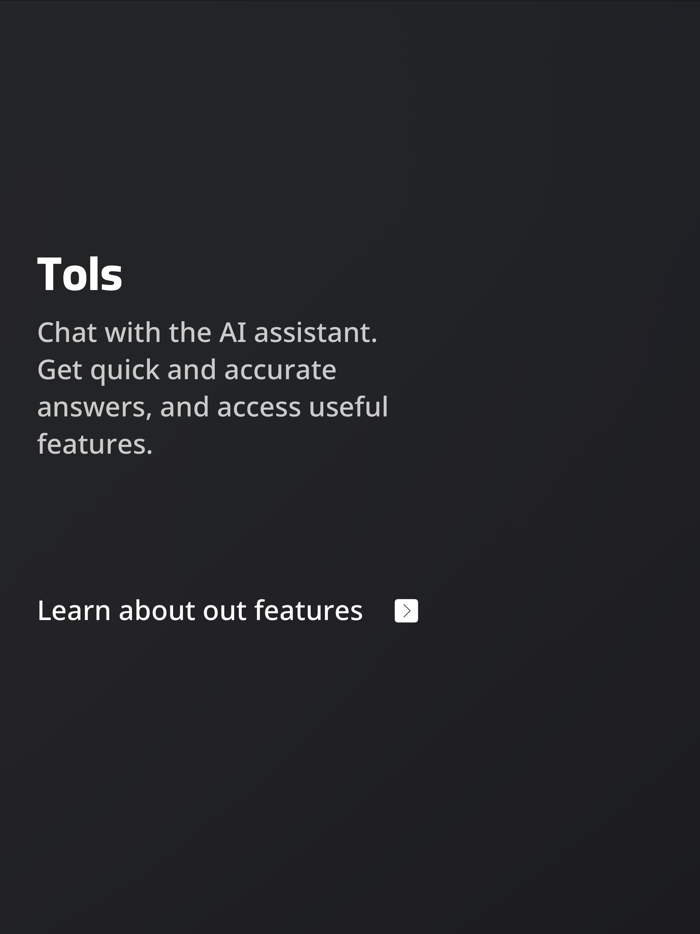
Task: Hit the arrow icon after 'Learn about out features'
Action: 406,610
